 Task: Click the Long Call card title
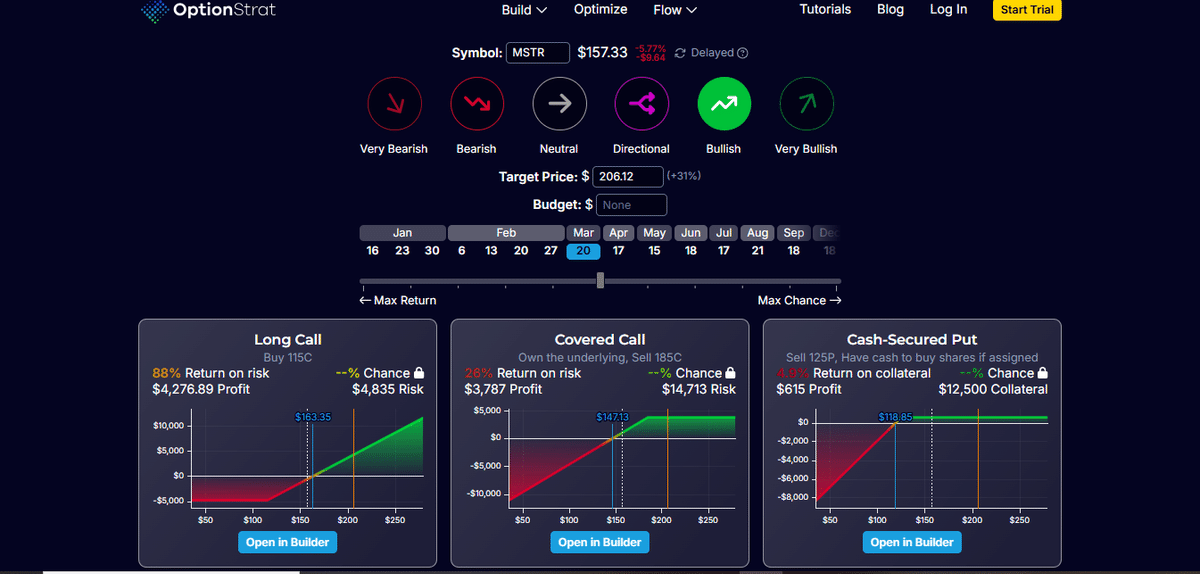pyautogui.click(x=288, y=340)
